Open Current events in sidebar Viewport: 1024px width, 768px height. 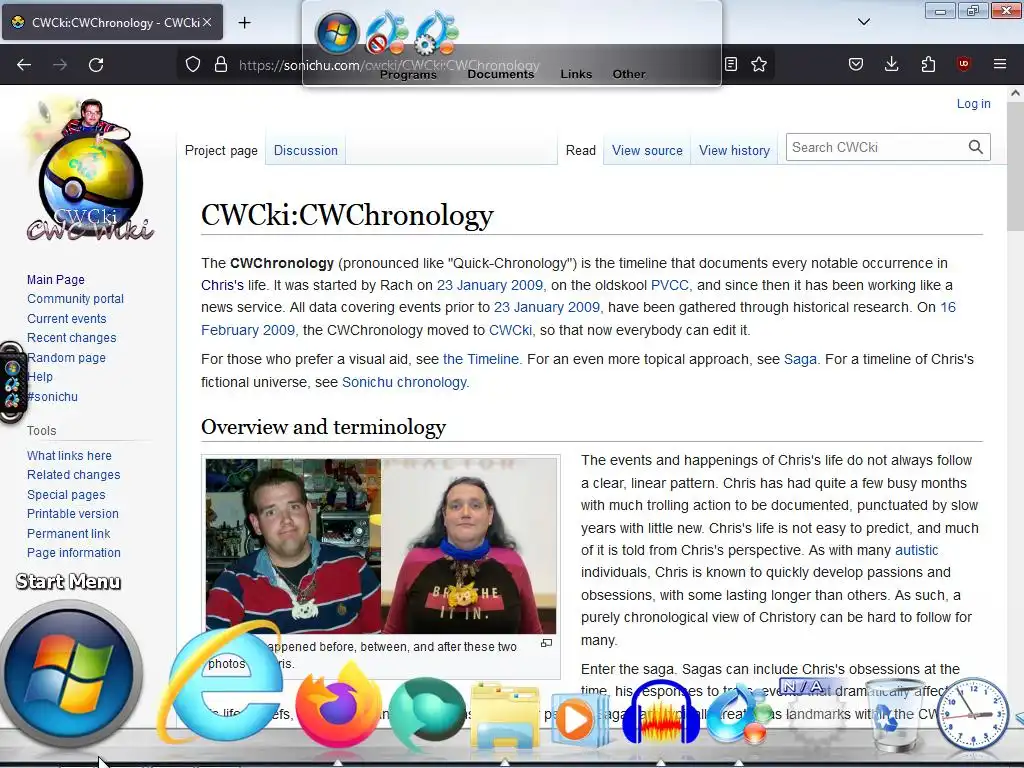67,319
